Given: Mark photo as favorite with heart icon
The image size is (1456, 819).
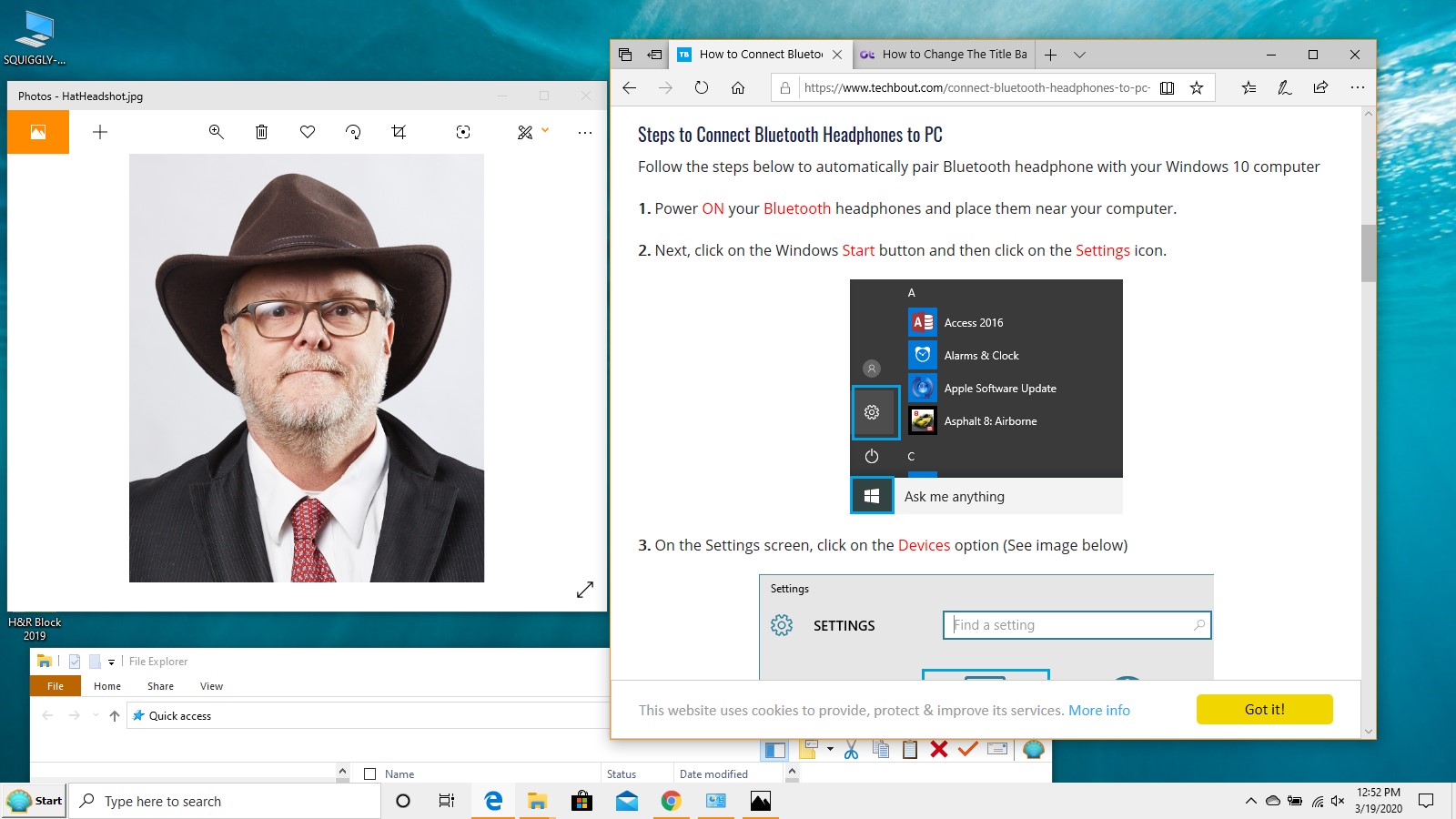Looking at the screenshot, I should (x=308, y=132).
